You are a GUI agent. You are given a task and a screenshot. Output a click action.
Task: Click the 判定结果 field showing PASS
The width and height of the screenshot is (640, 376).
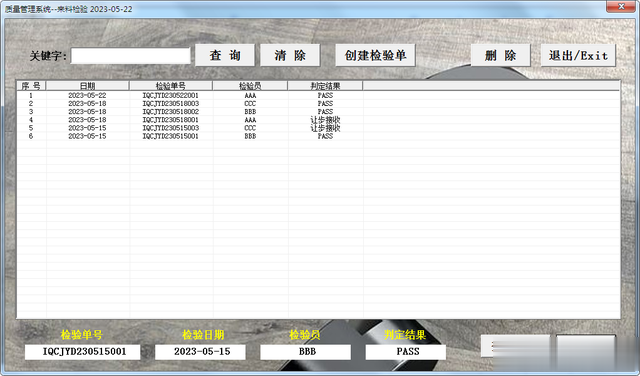(x=406, y=352)
